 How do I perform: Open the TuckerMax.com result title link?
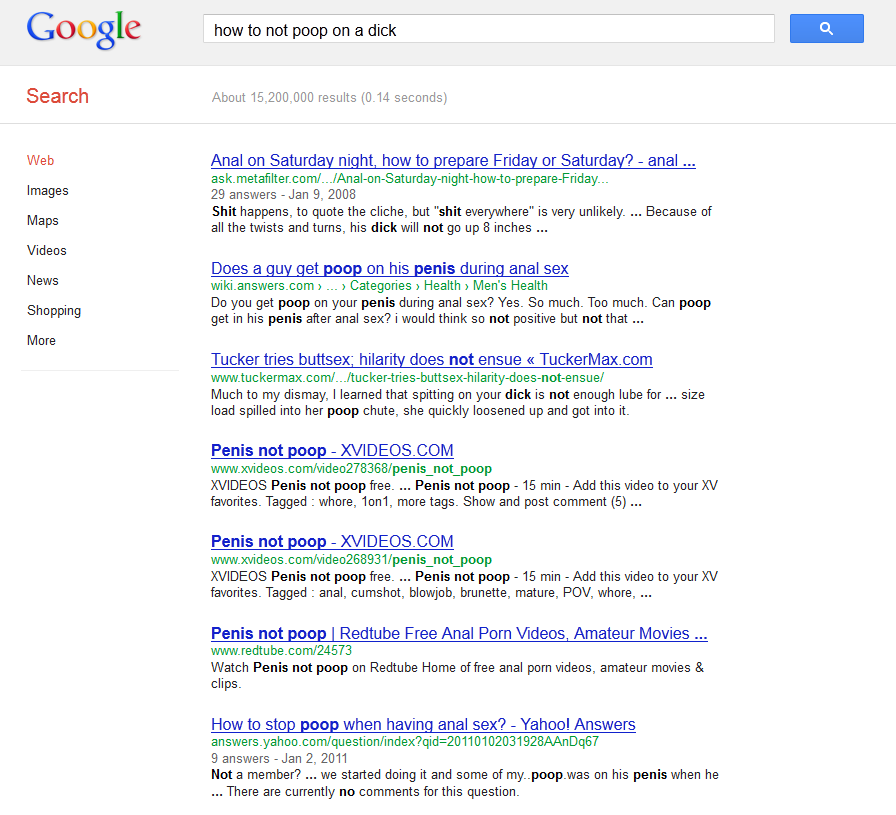431,359
